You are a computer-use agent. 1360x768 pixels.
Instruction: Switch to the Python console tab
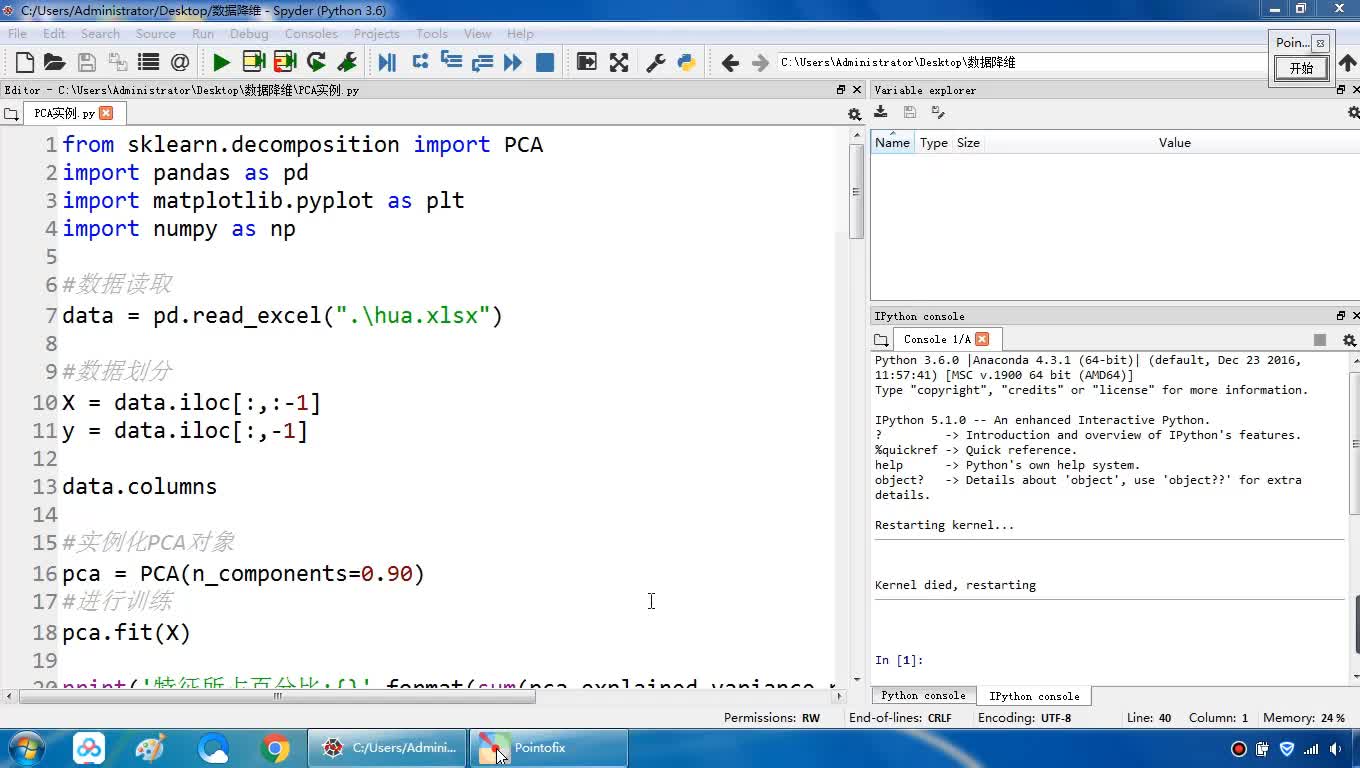(x=923, y=696)
